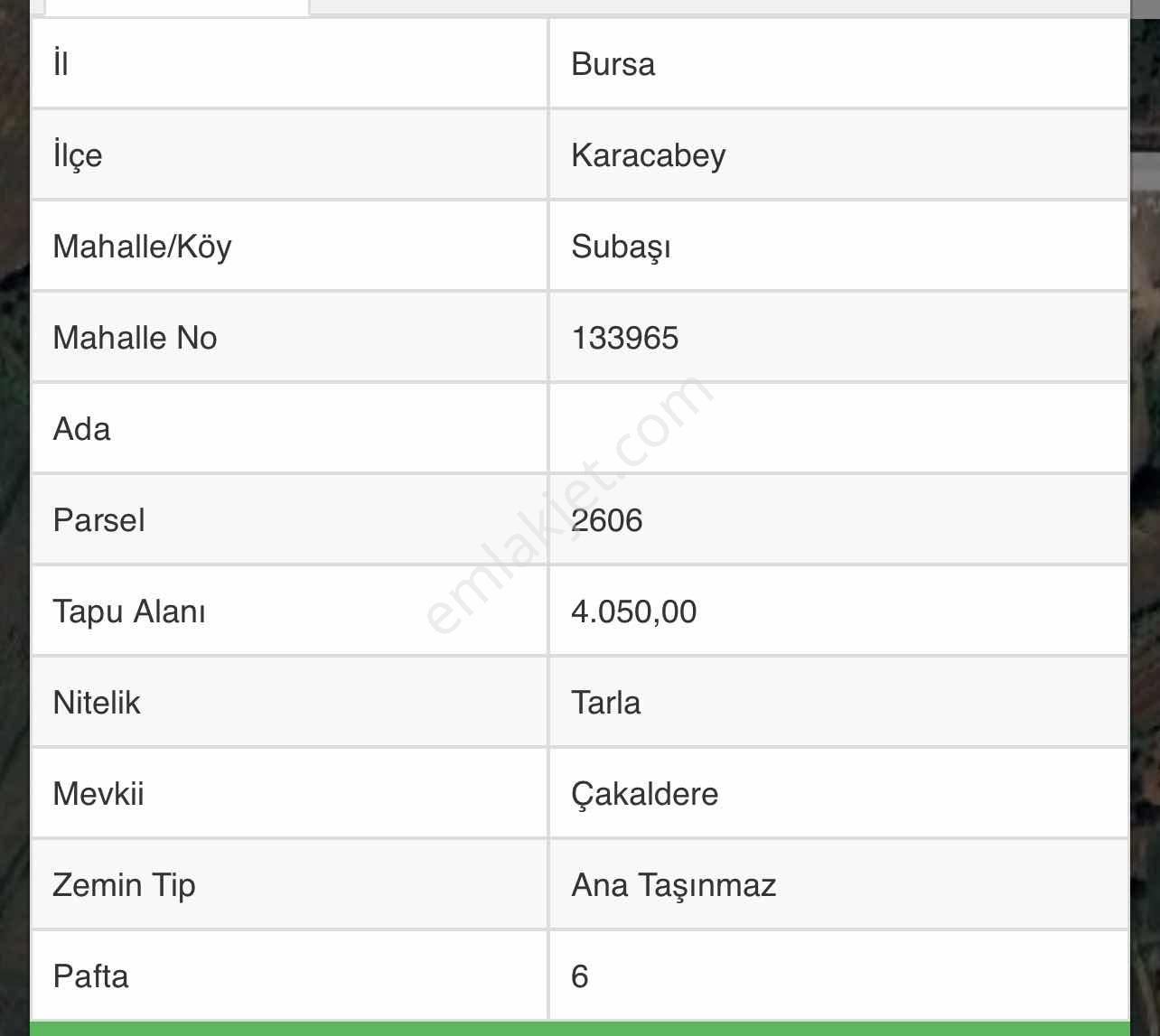
Task: Click the satellite map at left edge
Action: pos(14,542)
